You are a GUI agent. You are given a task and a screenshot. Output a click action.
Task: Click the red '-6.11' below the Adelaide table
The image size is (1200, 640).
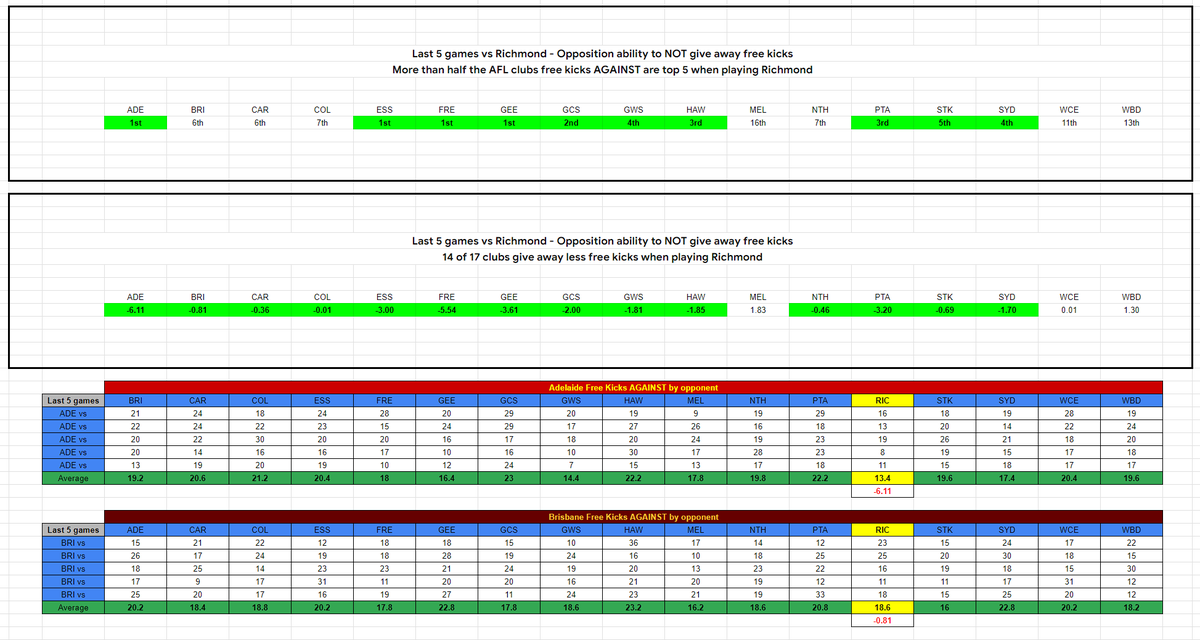pyautogui.click(x=882, y=491)
